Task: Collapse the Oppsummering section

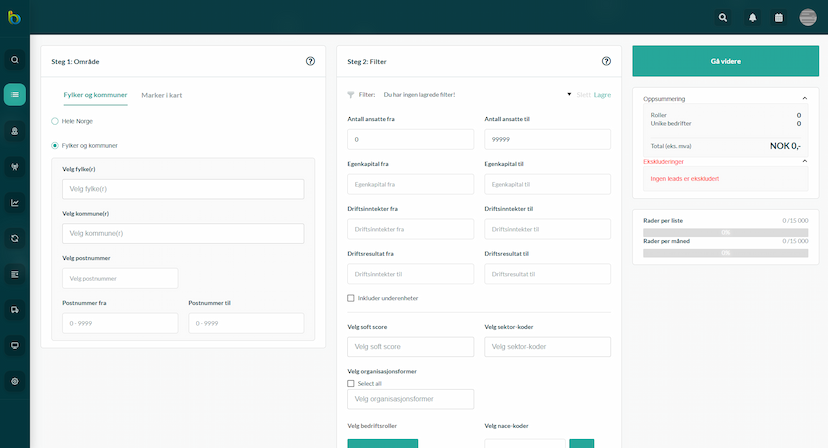Action: (805, 98)
